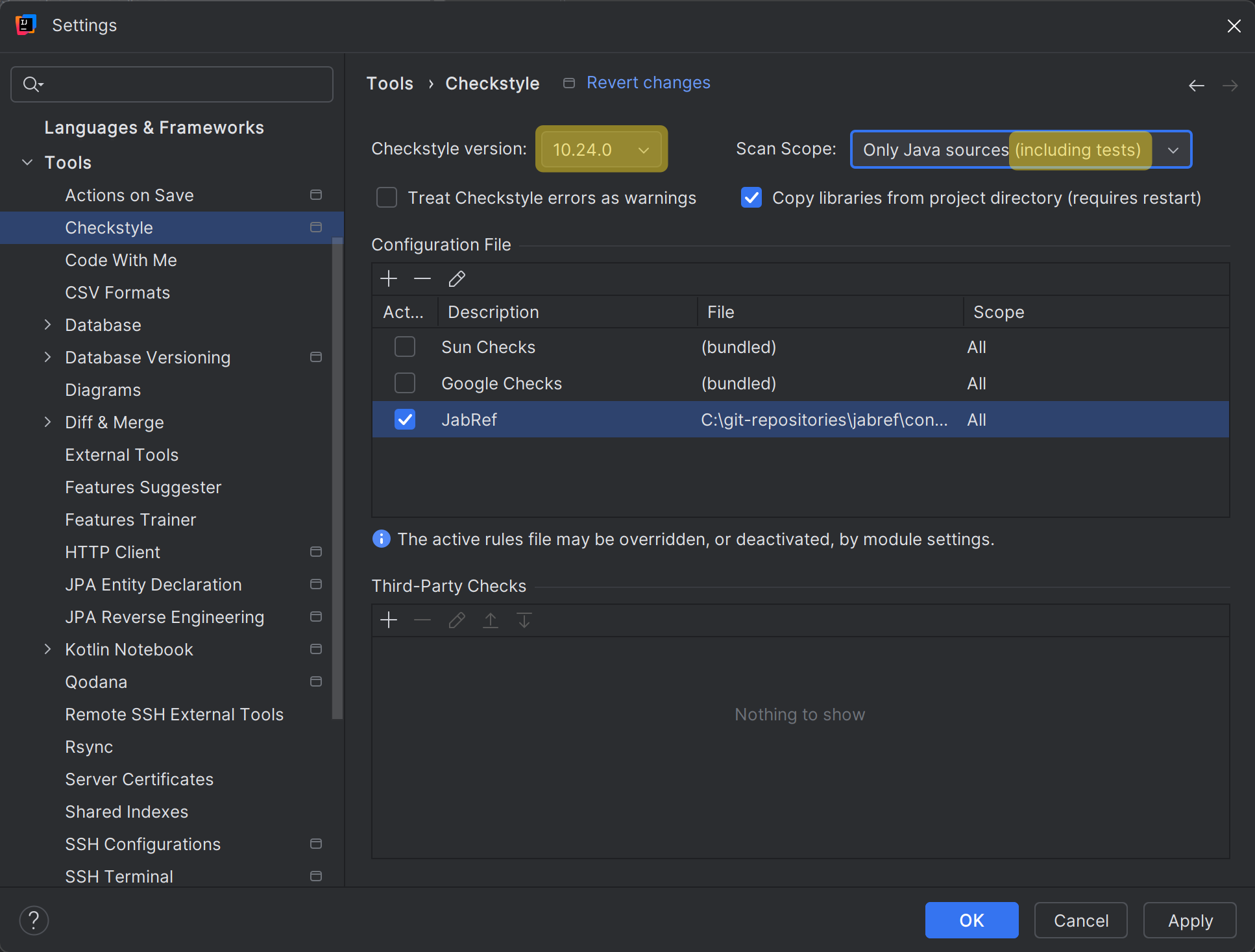Activate the Google Checks configuration

[405, 383]
